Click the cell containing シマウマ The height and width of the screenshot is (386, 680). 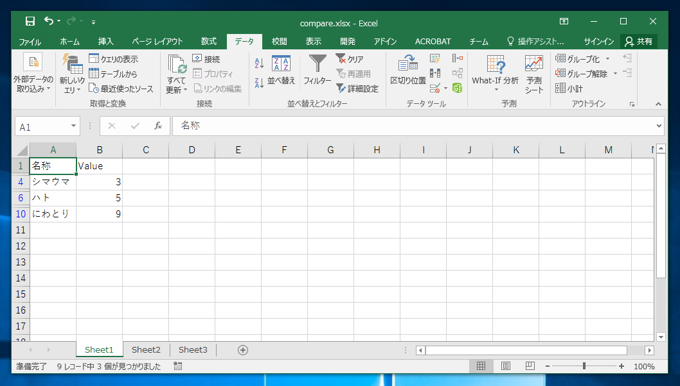tap(53, 182)
